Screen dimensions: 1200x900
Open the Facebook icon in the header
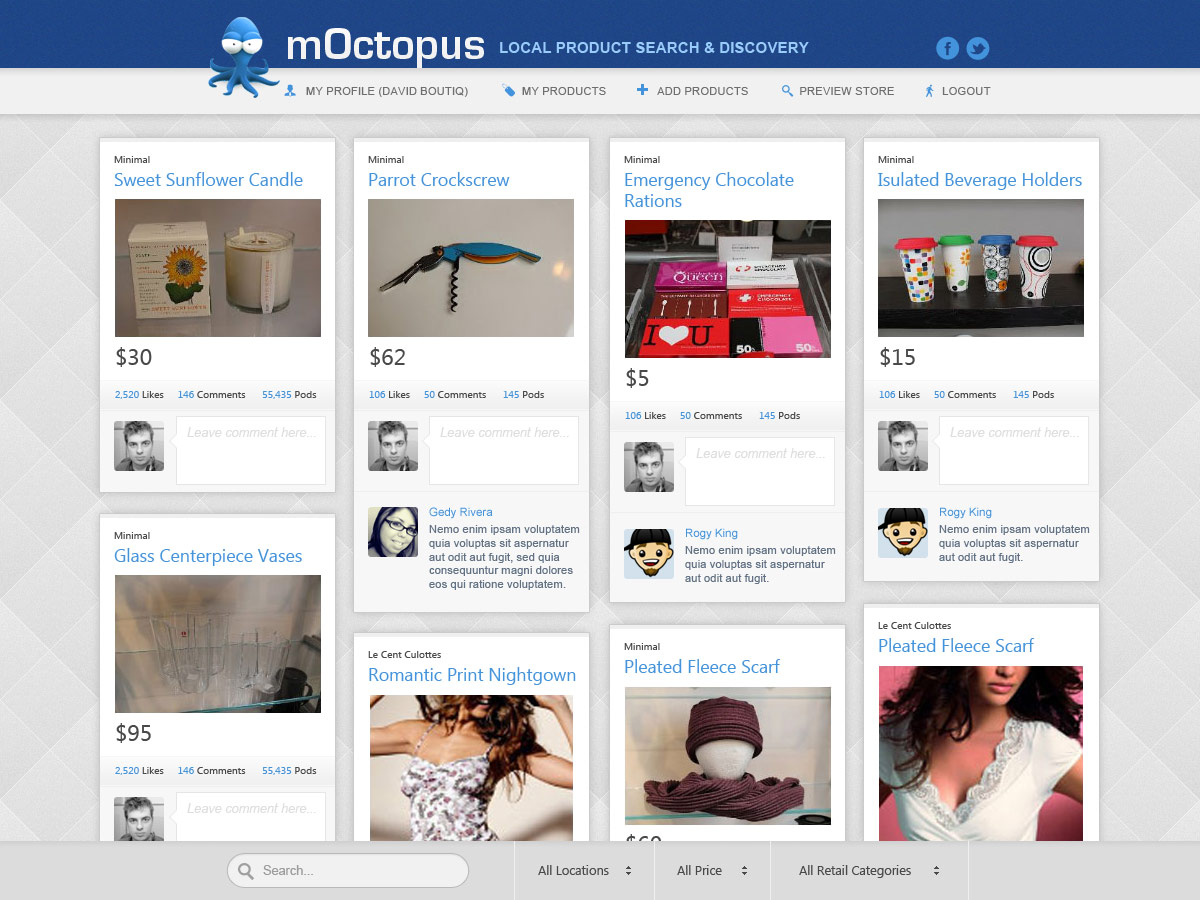947,48
